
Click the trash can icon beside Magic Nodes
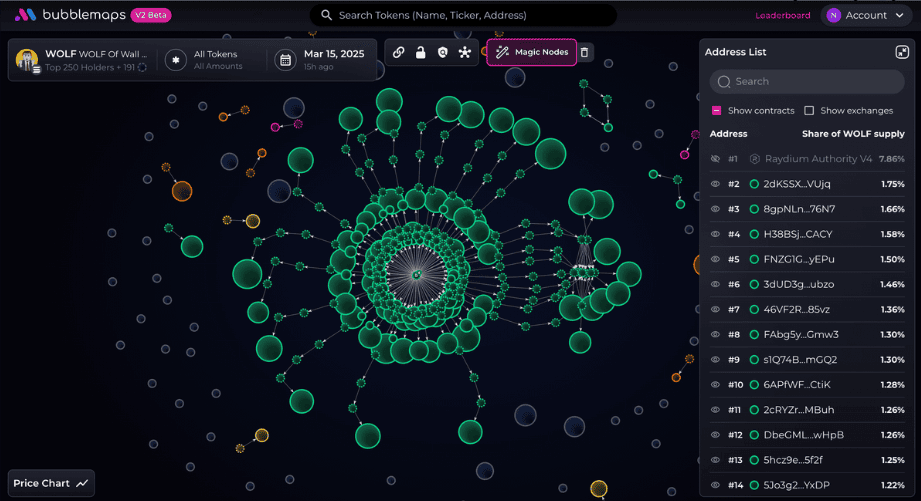click(585, 52)
